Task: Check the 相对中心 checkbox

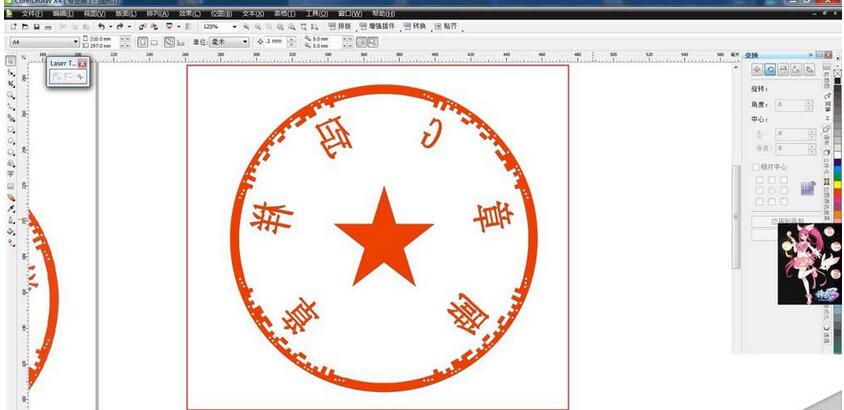Action: point(756,167)
